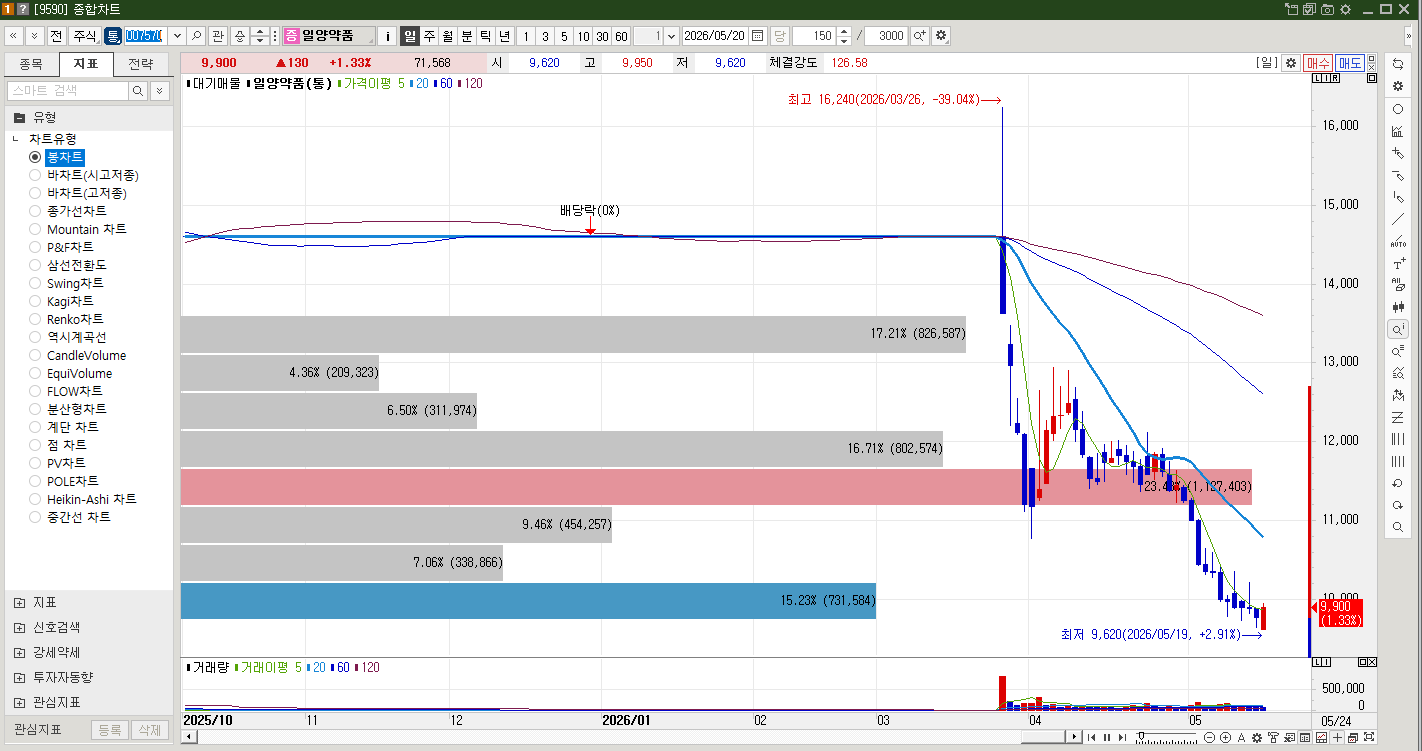Select the AUTO trend line tool

point(1398,242)
